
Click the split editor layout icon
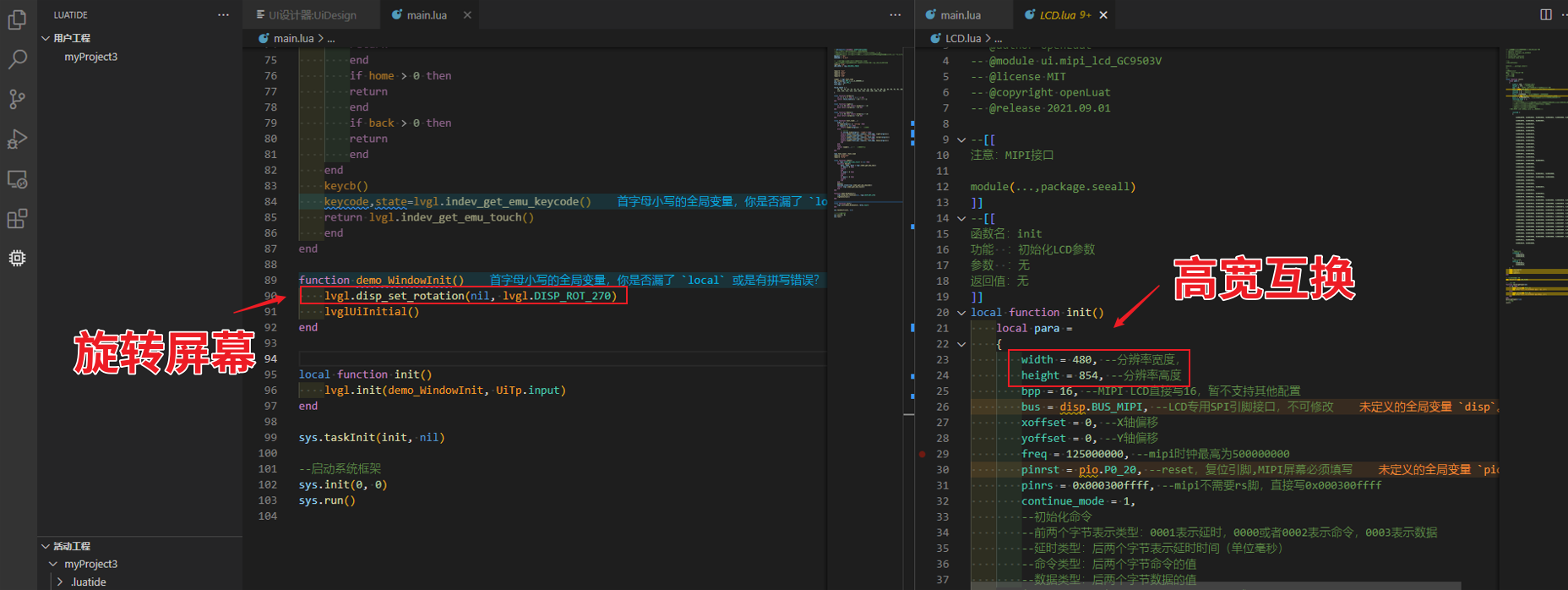coord(1546,14)
